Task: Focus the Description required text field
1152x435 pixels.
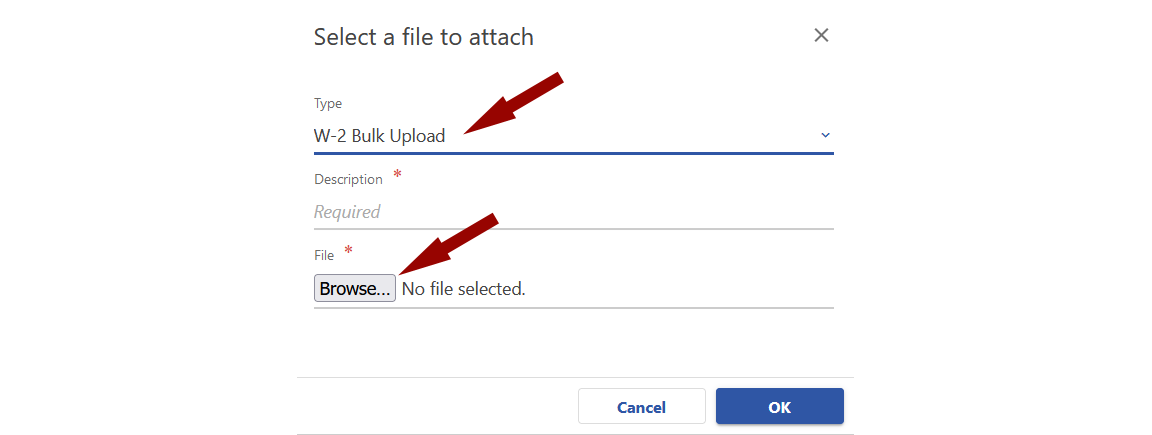Action: point(572,212)
